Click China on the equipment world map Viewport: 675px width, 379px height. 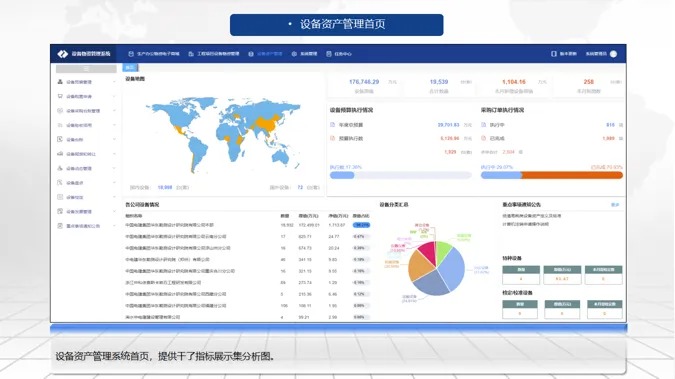[267, 124]
